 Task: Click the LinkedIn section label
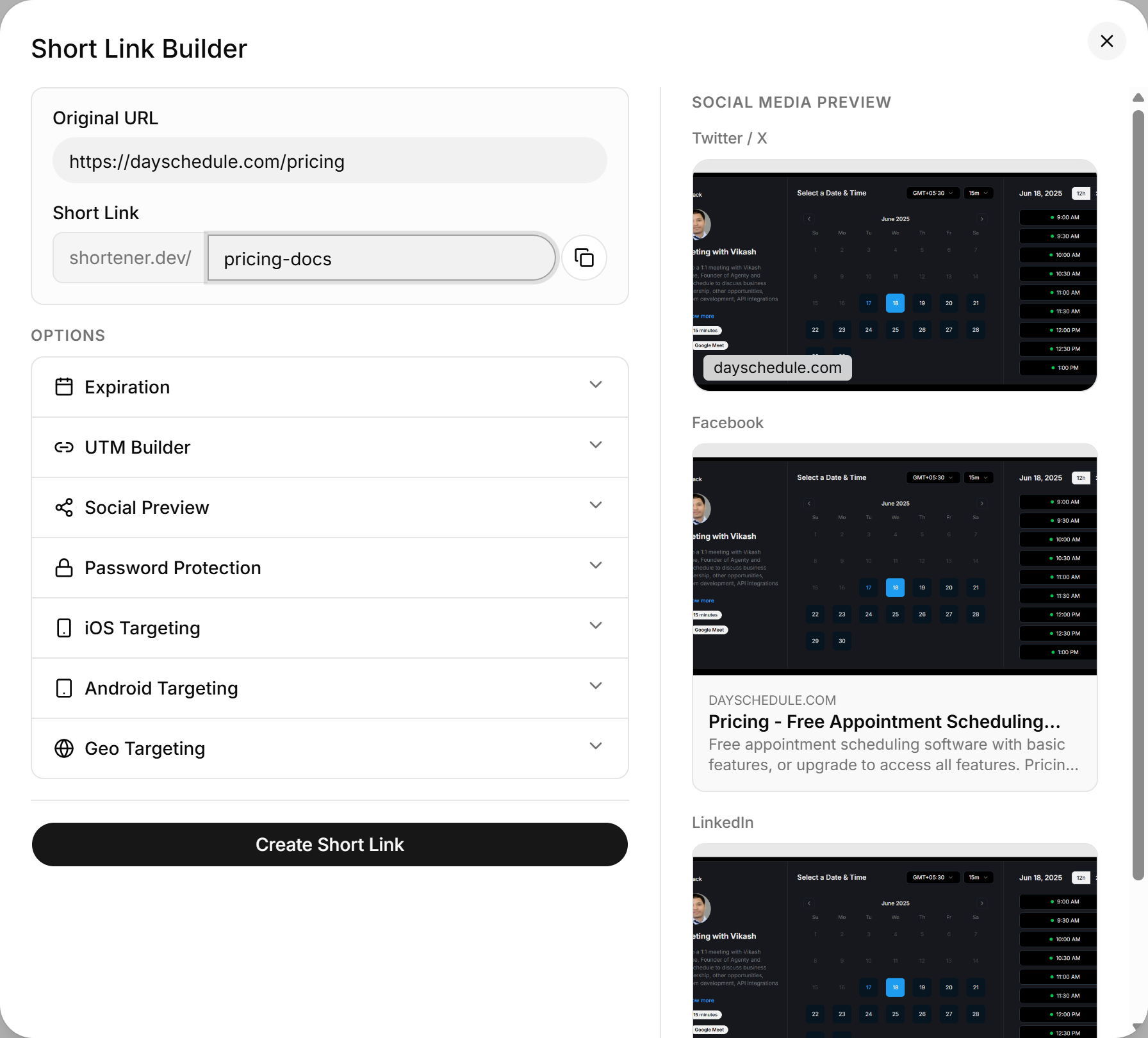pyautogui.click(x=723, y=823)
